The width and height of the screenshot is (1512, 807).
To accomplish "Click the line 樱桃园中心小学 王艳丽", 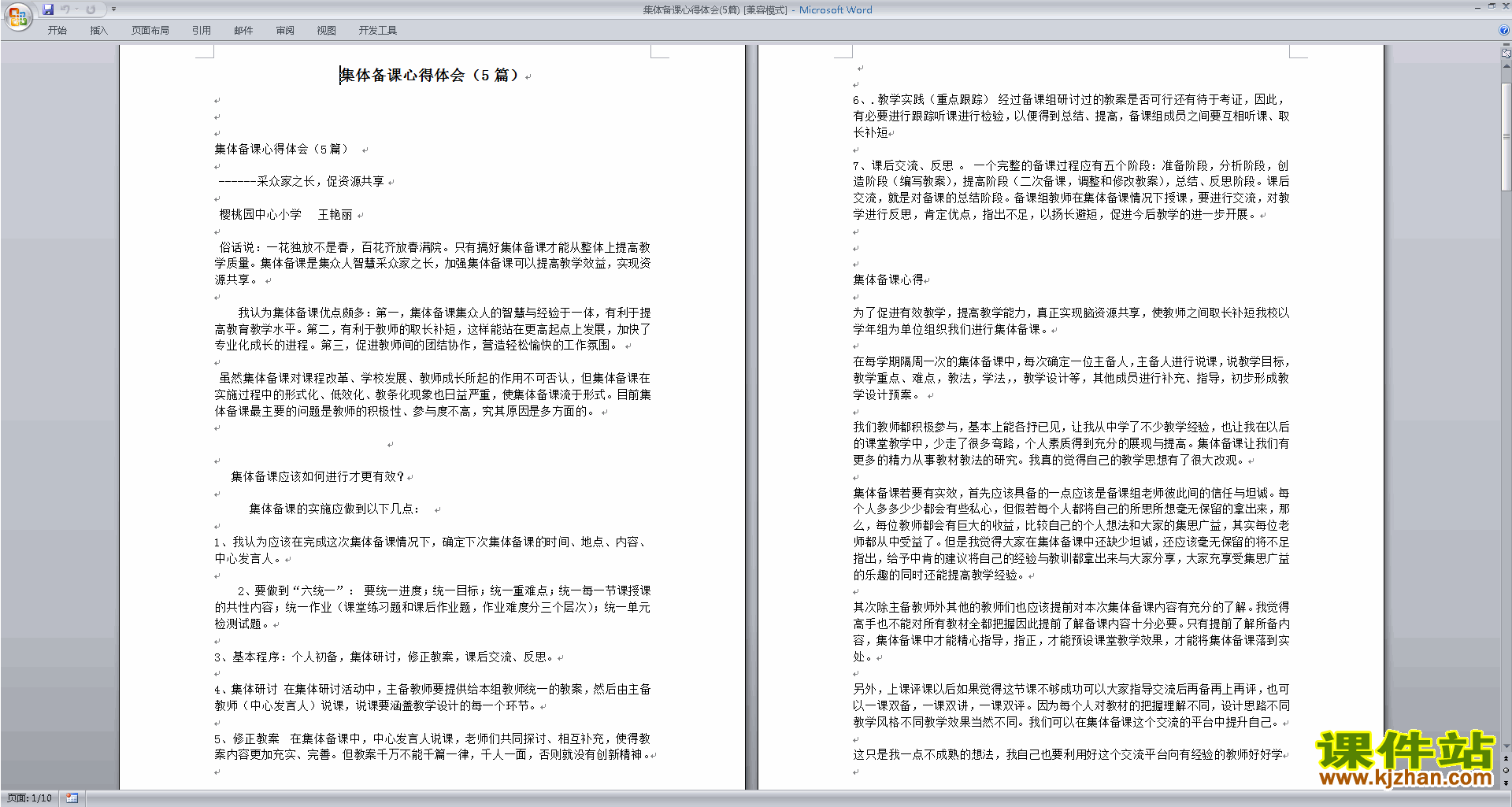I will click(x=286, y=214).
